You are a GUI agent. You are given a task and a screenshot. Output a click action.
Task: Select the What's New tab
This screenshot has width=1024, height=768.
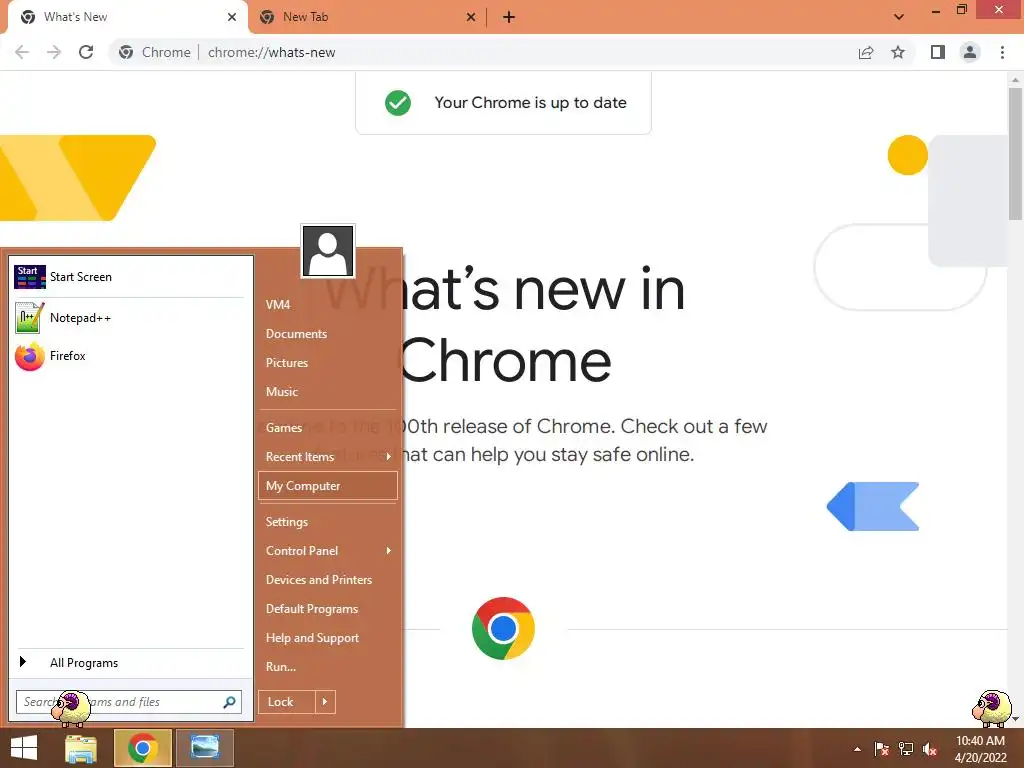tap(127, 17)
